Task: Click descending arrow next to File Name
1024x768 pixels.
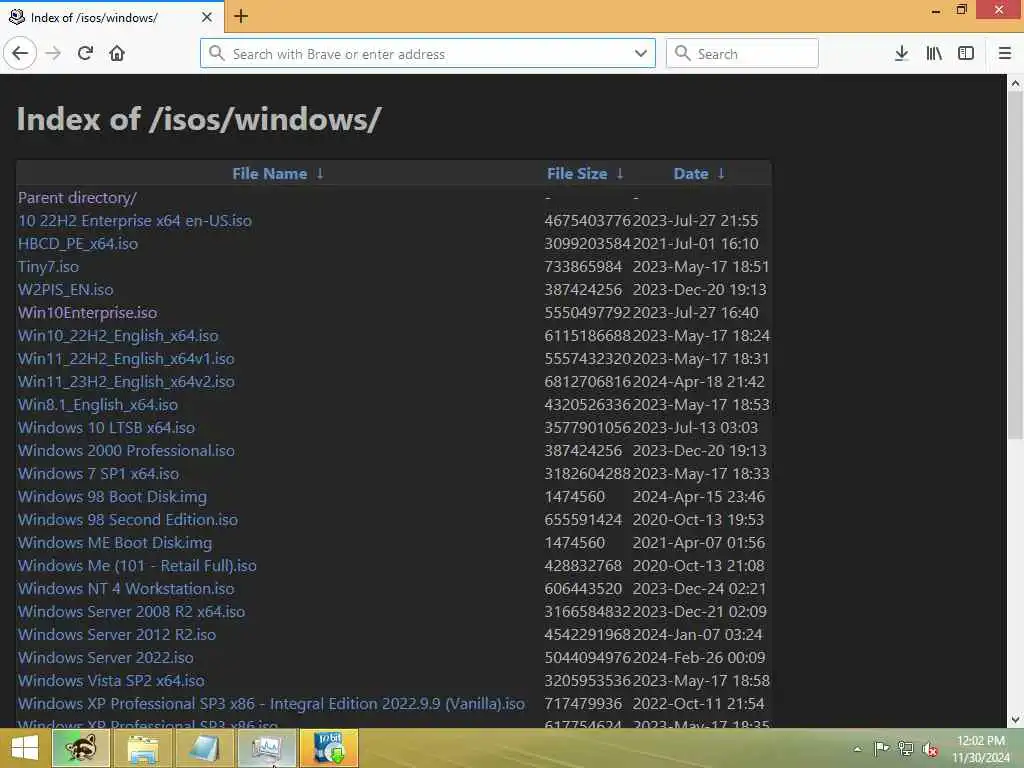Action: pos(320,174)
